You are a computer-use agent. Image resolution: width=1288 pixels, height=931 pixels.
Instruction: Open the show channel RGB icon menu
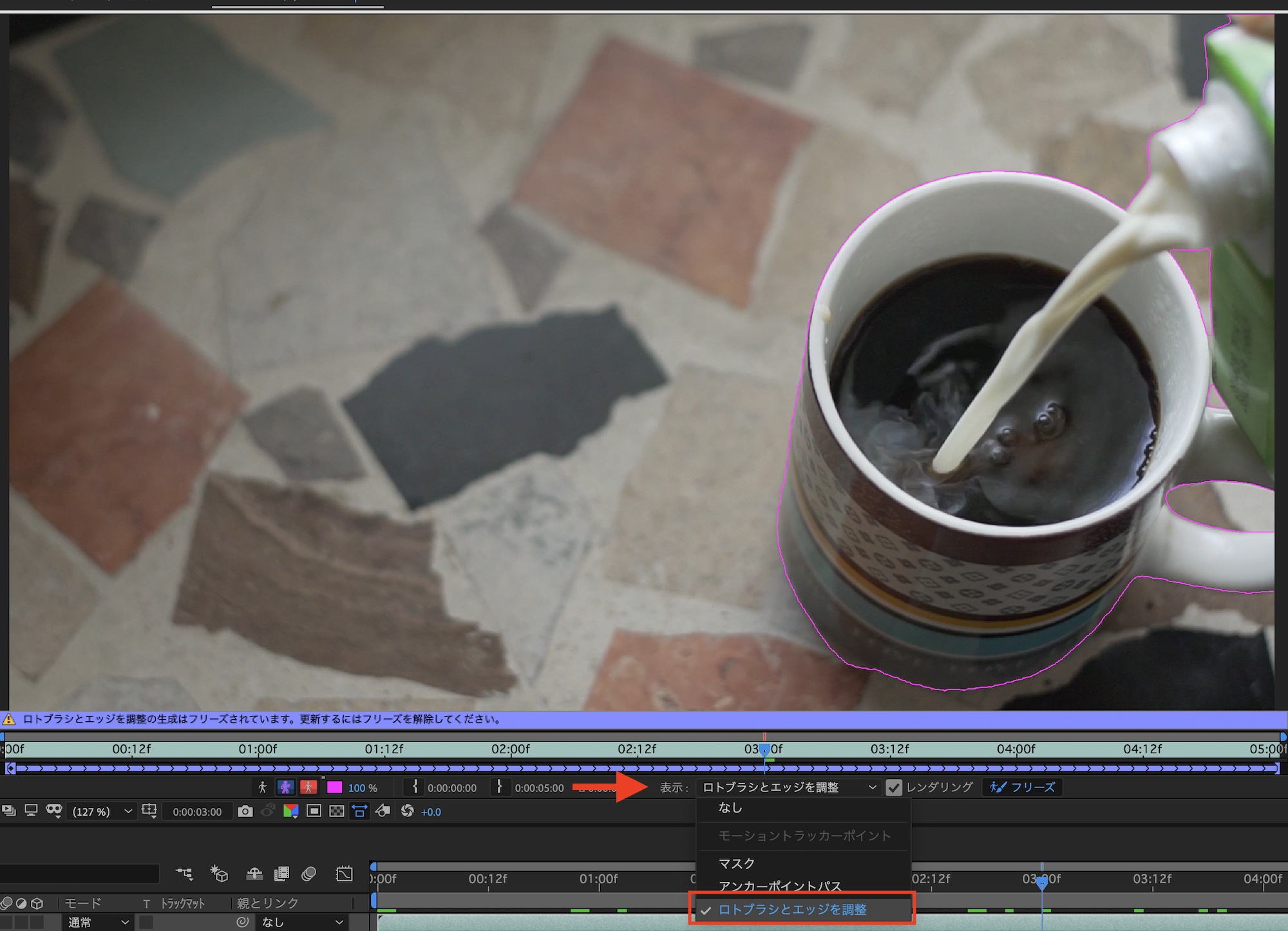pos(291,812)
